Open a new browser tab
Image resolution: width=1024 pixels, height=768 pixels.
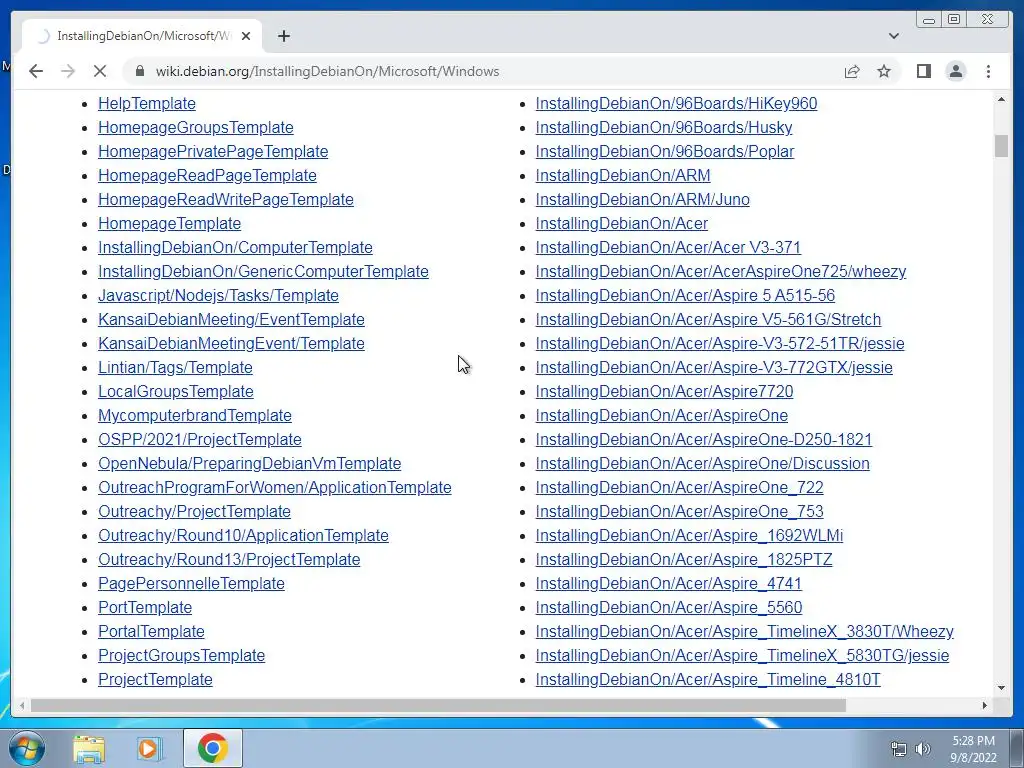[x=283, y=36]
